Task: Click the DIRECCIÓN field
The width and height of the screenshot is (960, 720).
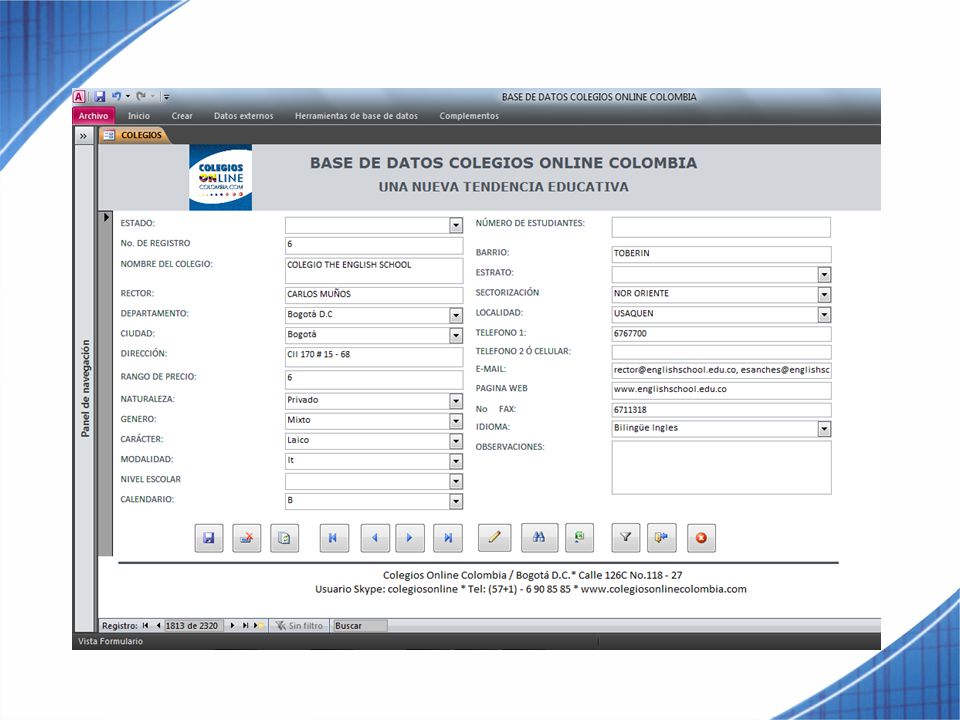Action: pos(374,357)
